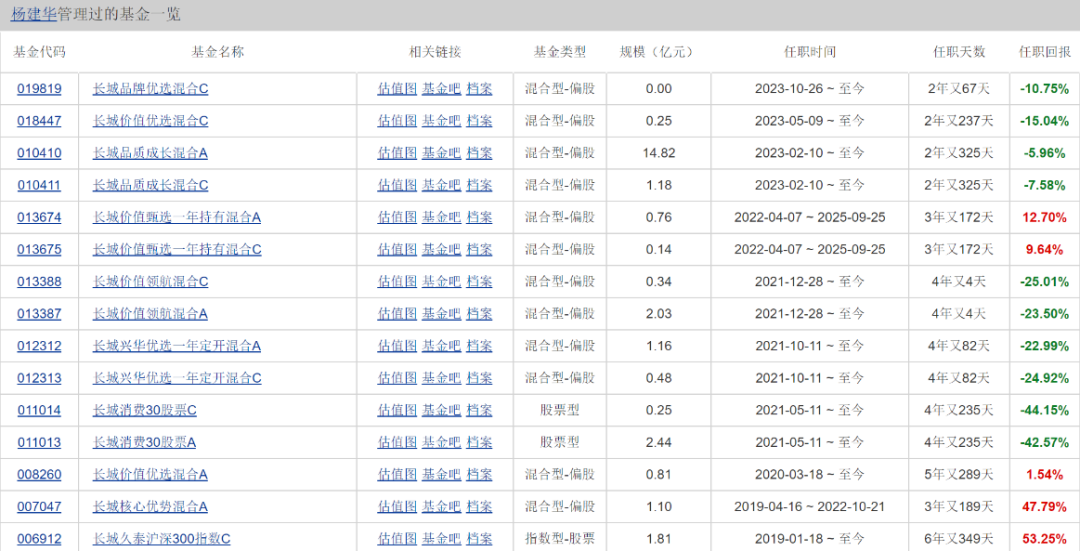
Task: Click the 规模（亿元） column header
Action: (658, 52)
